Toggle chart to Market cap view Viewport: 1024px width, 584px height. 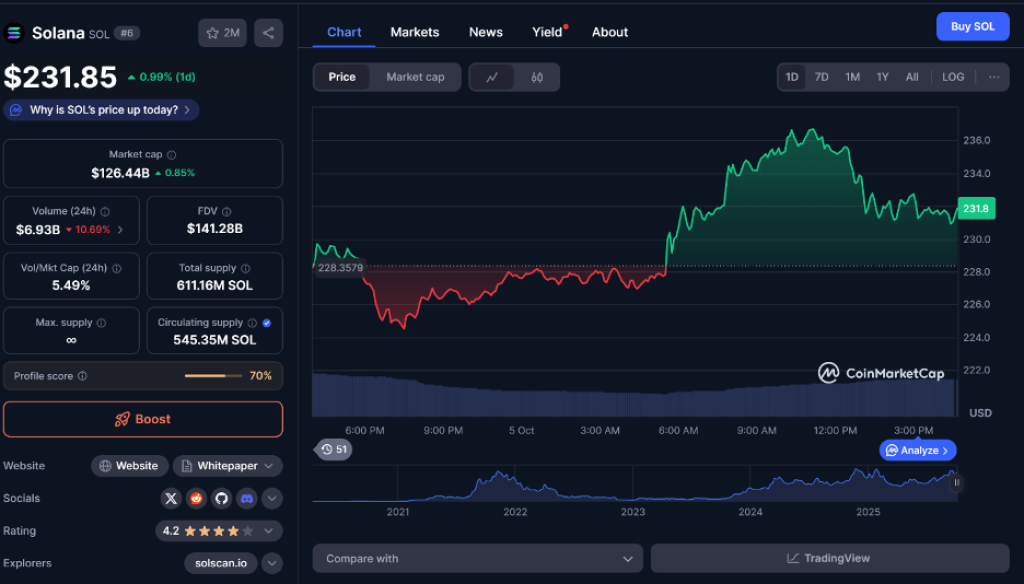click(415, 77)
